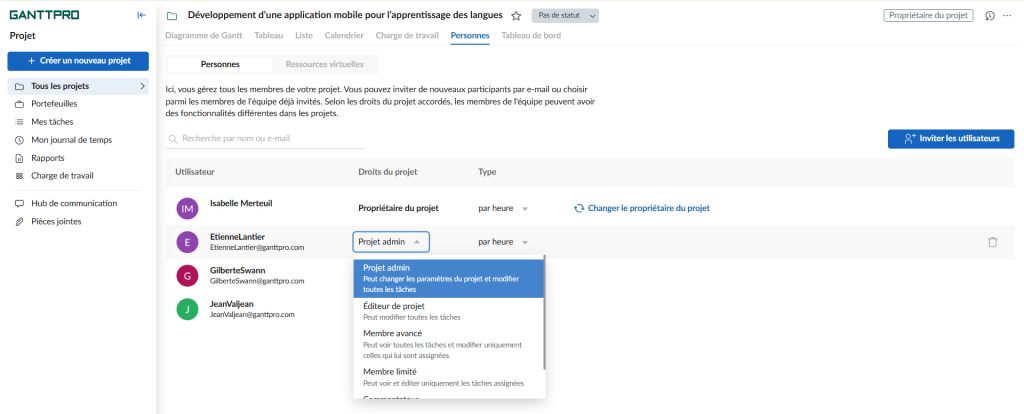Image resolution: width=1024 pixels, height=414 pixels.
Task: Click the Droits du projet column header
Action: (x=388, y=172)
